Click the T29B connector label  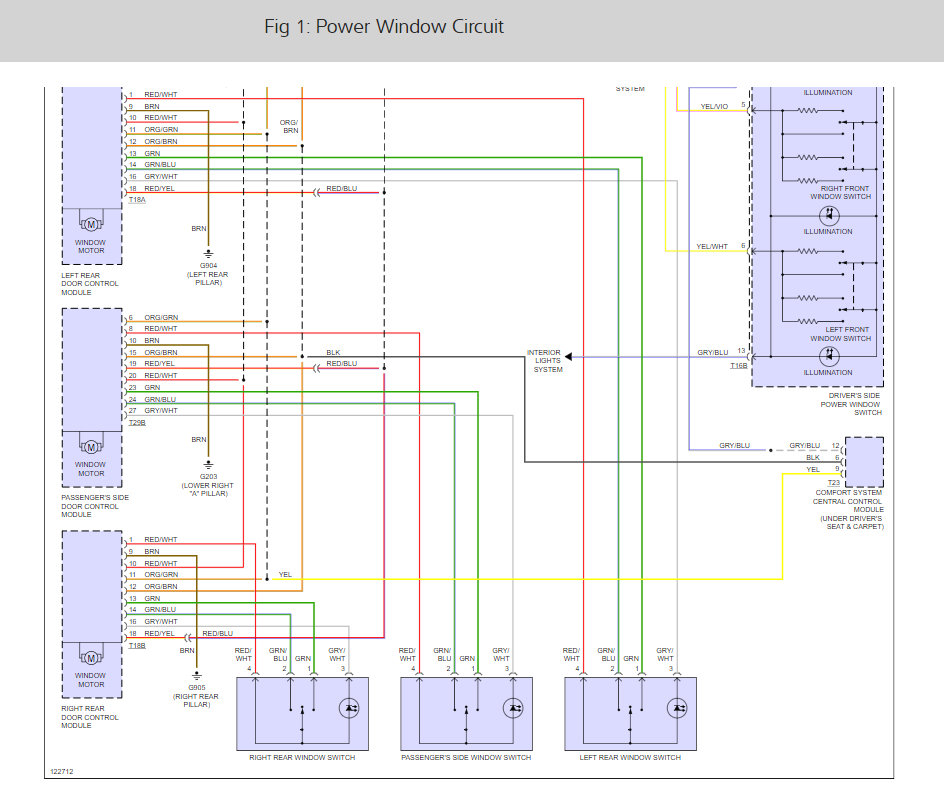[137, 423]
